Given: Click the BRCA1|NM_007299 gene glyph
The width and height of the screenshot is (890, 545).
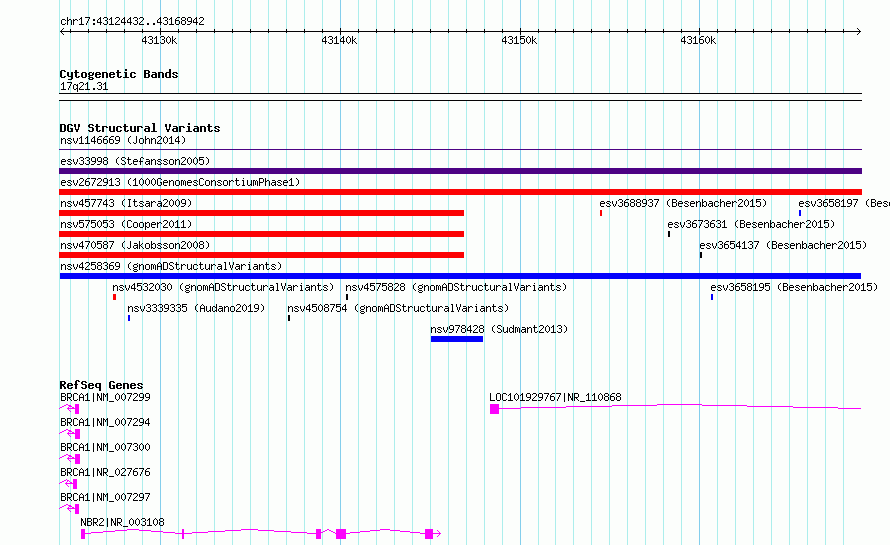Looking at the screenshot, I should pos(69,409).
